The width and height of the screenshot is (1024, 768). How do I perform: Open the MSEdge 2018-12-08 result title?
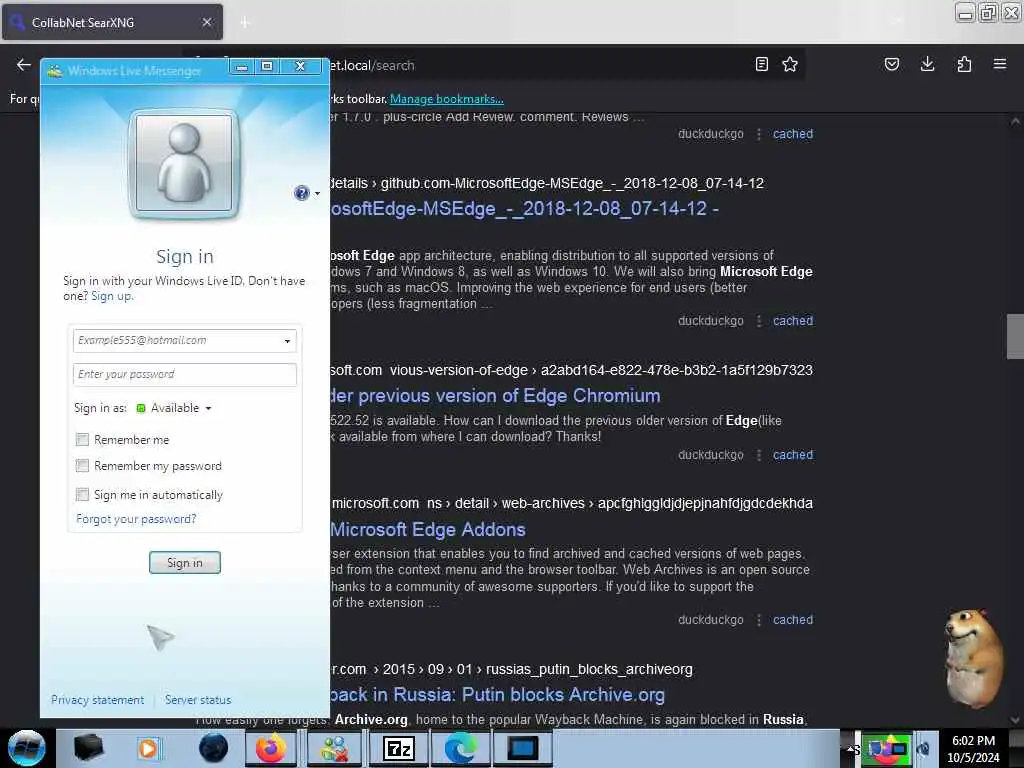pyautogui.click(x=524, y=209)
